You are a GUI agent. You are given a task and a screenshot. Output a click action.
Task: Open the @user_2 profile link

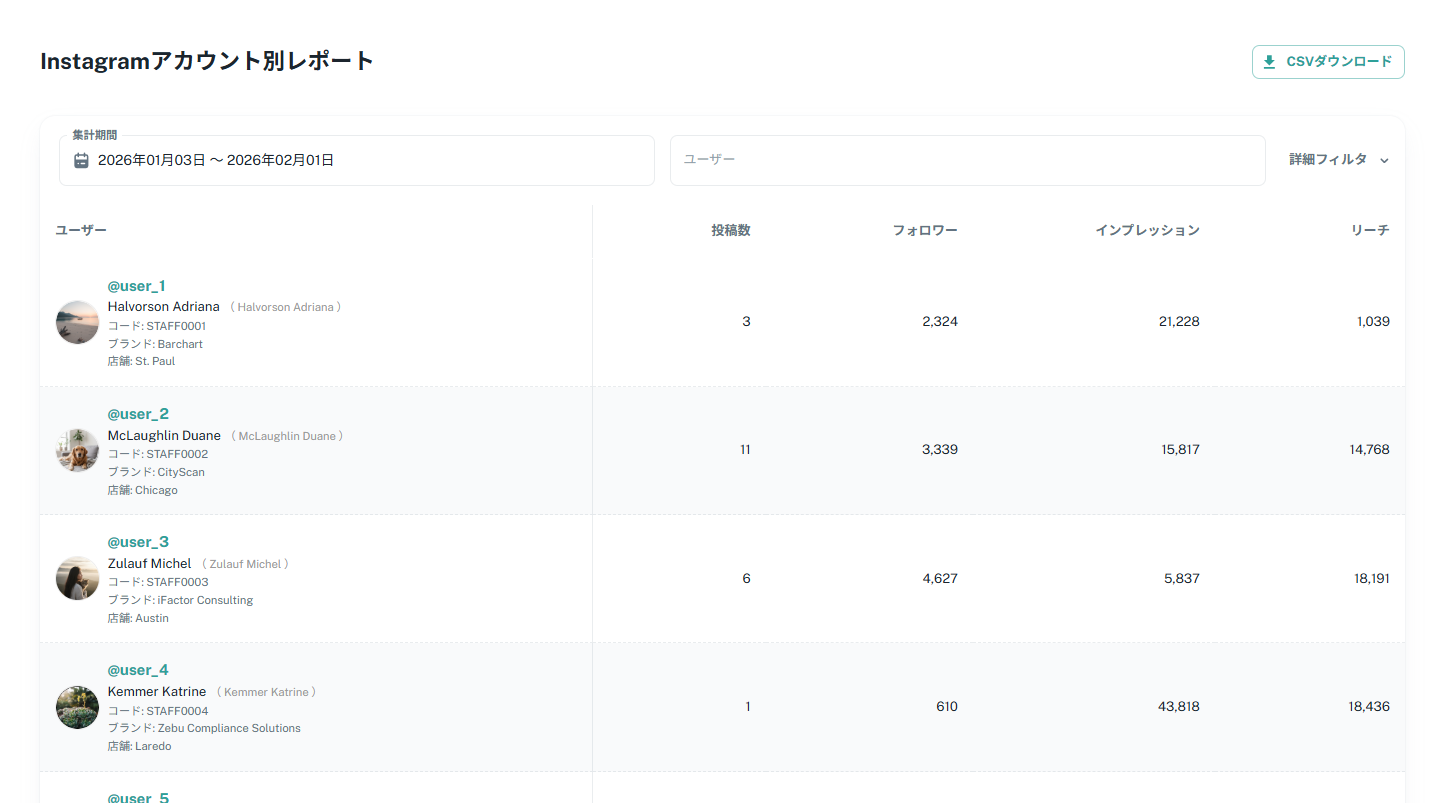click(x=138, y=414)
